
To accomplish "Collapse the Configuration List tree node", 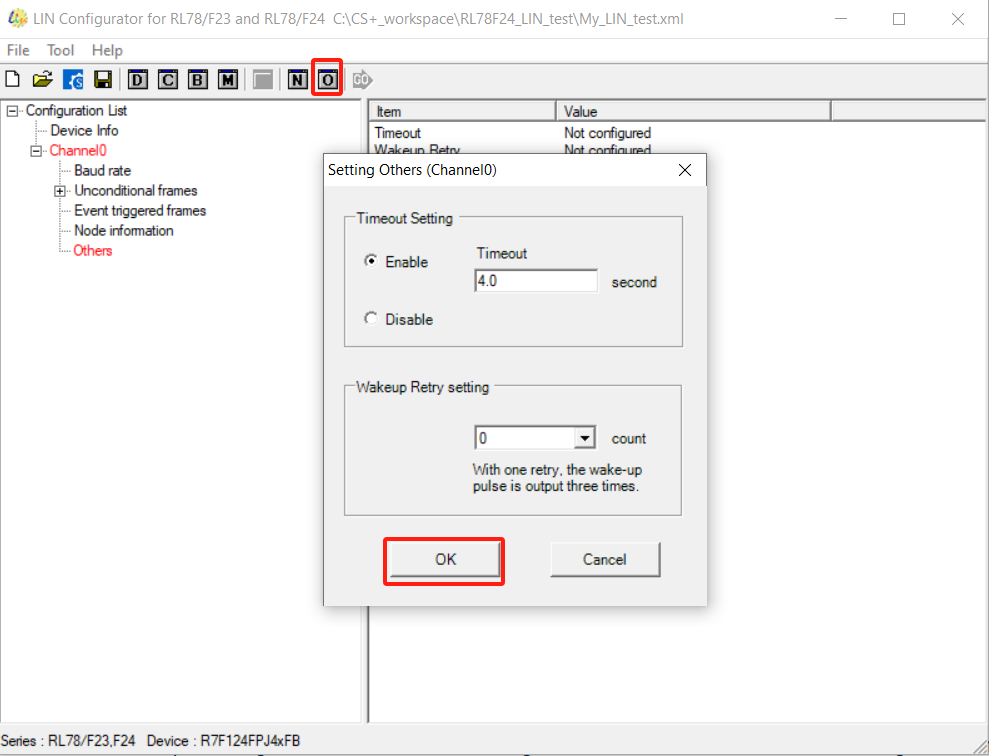I will tap(12, 111).
